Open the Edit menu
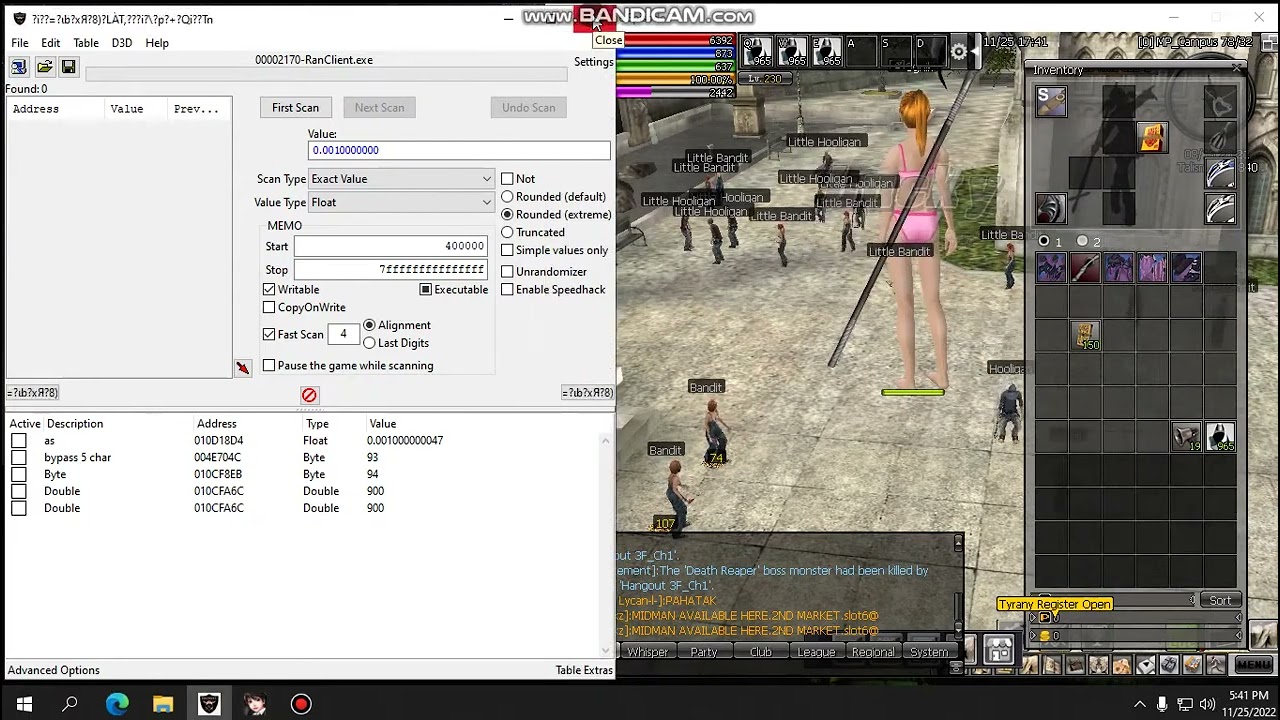Screen dimensions: 1280x720 pyautogui.click(x=51, y=43)
